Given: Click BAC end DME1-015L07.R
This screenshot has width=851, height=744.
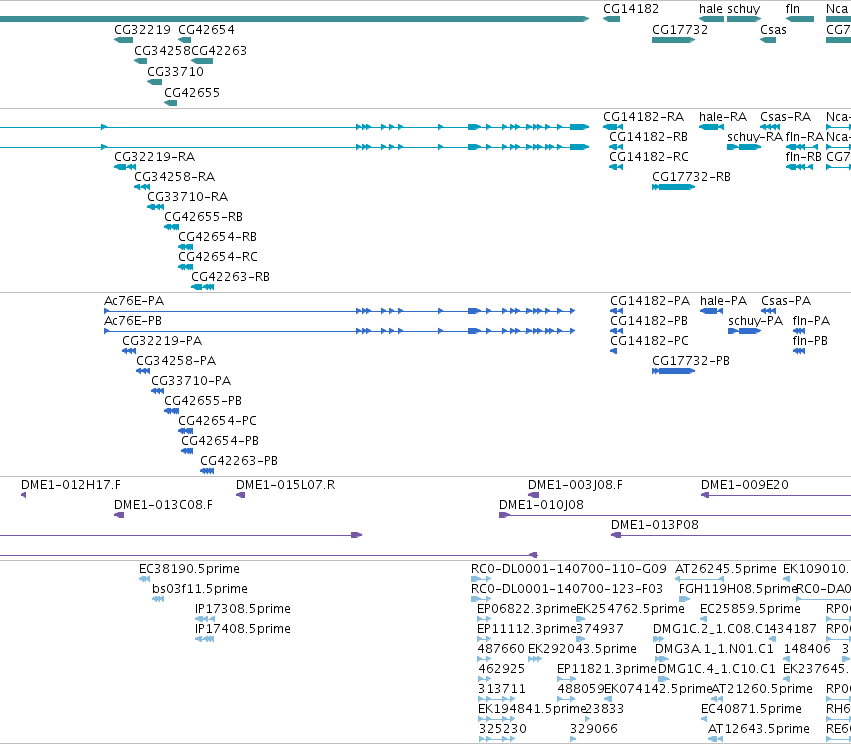Looking at the screenshot, I should 285,485.
